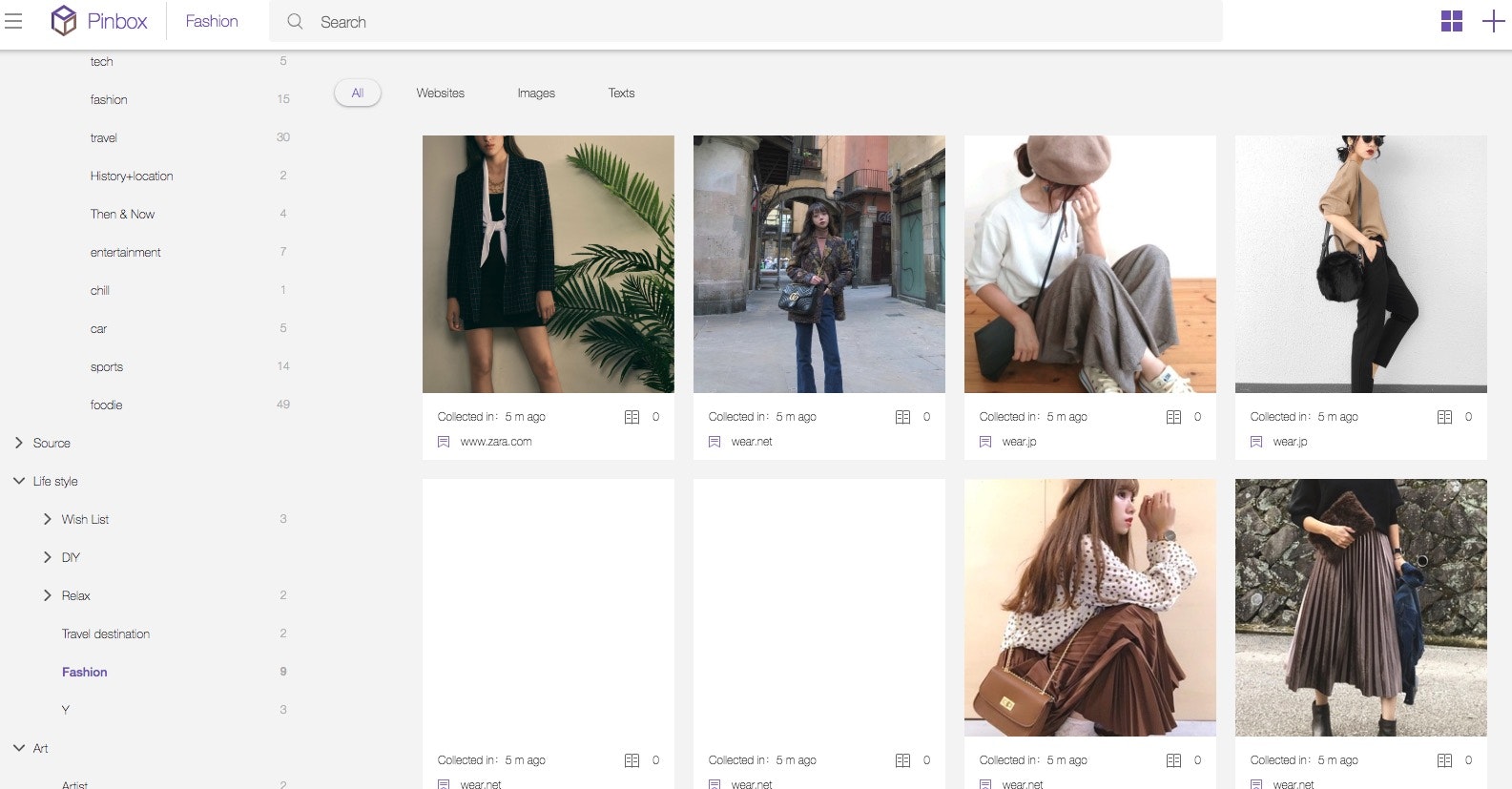1512x789 pixels.
Task: Collapse the Art collection
Action: point(19,748)
